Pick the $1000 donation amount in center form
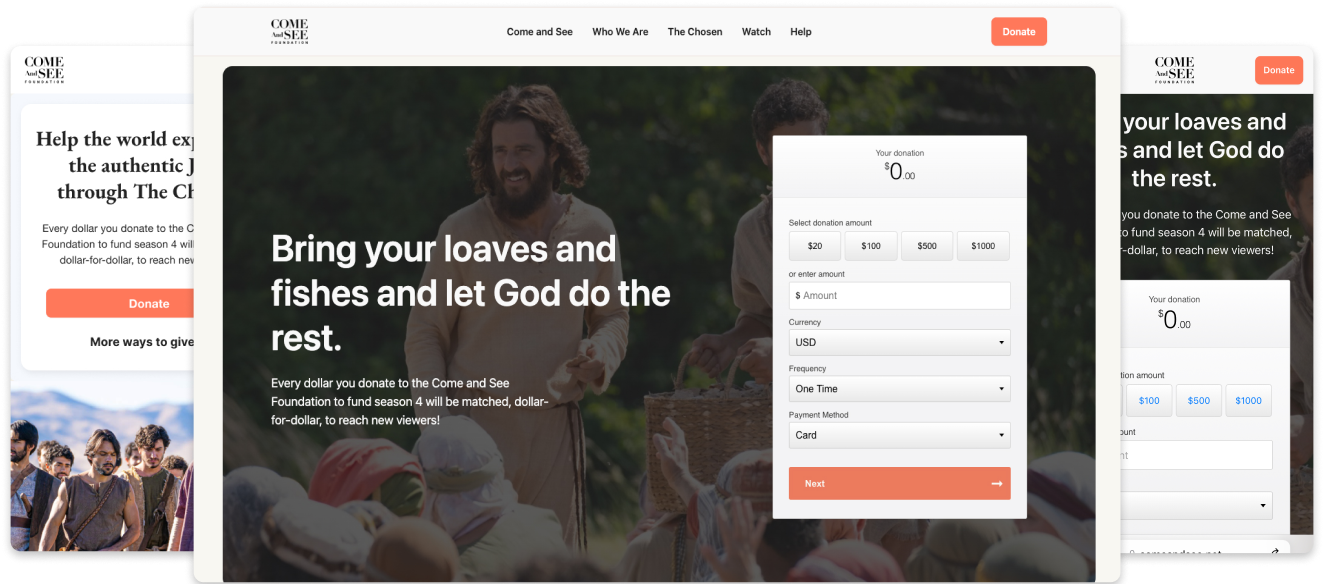This screenshot has height=584, width=1324. pyautogui.click(x=983, y=246)
